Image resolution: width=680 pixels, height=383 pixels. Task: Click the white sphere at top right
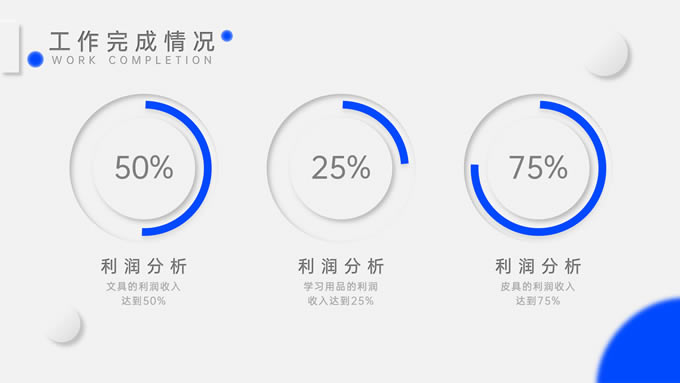607,54
